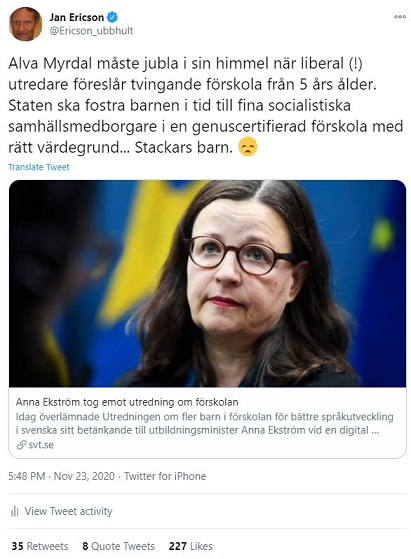Image resolution: width=411 pixels, height=559 pixels.
Task: Open the three-dot more options menu
Action: point(400,17)
